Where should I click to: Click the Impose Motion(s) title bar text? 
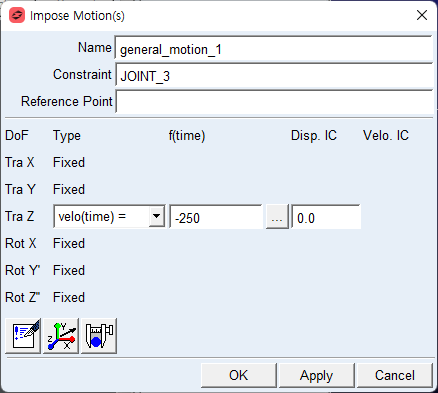coord(77,16)
